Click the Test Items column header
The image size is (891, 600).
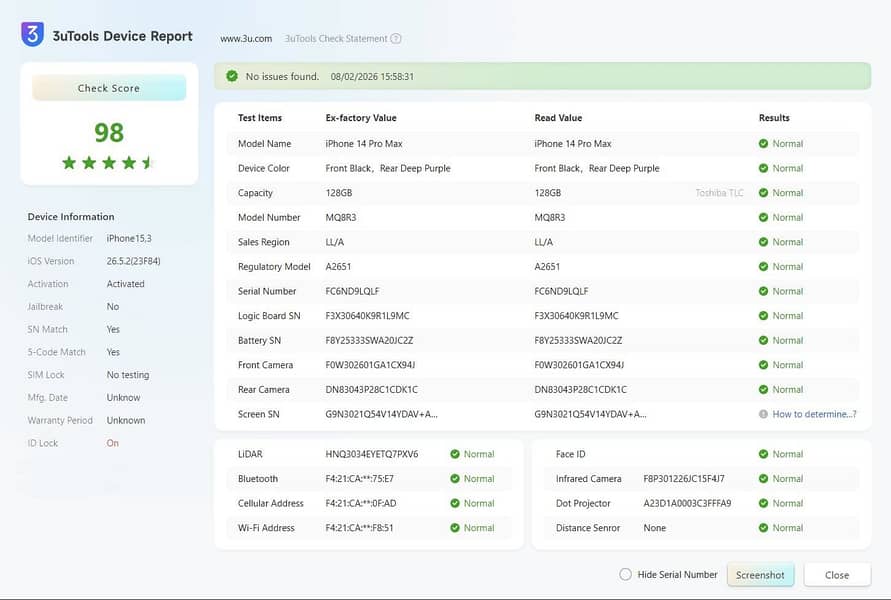[x=260, y=118]
